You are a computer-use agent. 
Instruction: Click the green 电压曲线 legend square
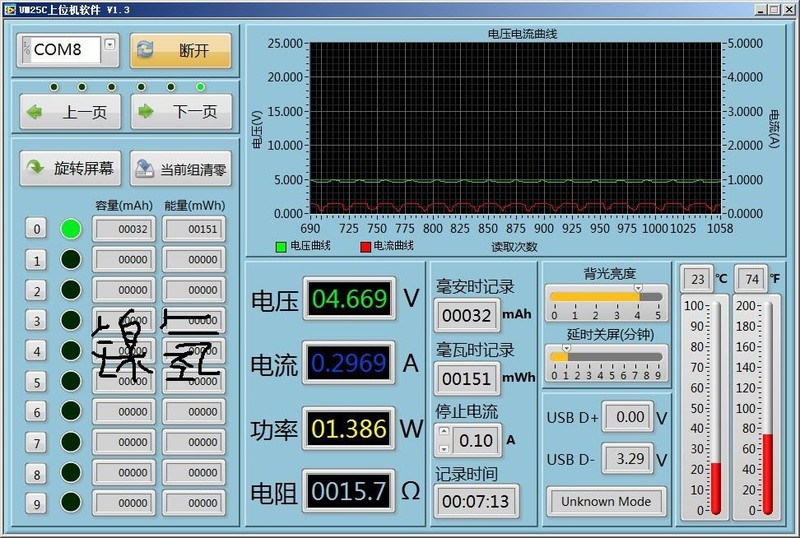pos(281,246)
